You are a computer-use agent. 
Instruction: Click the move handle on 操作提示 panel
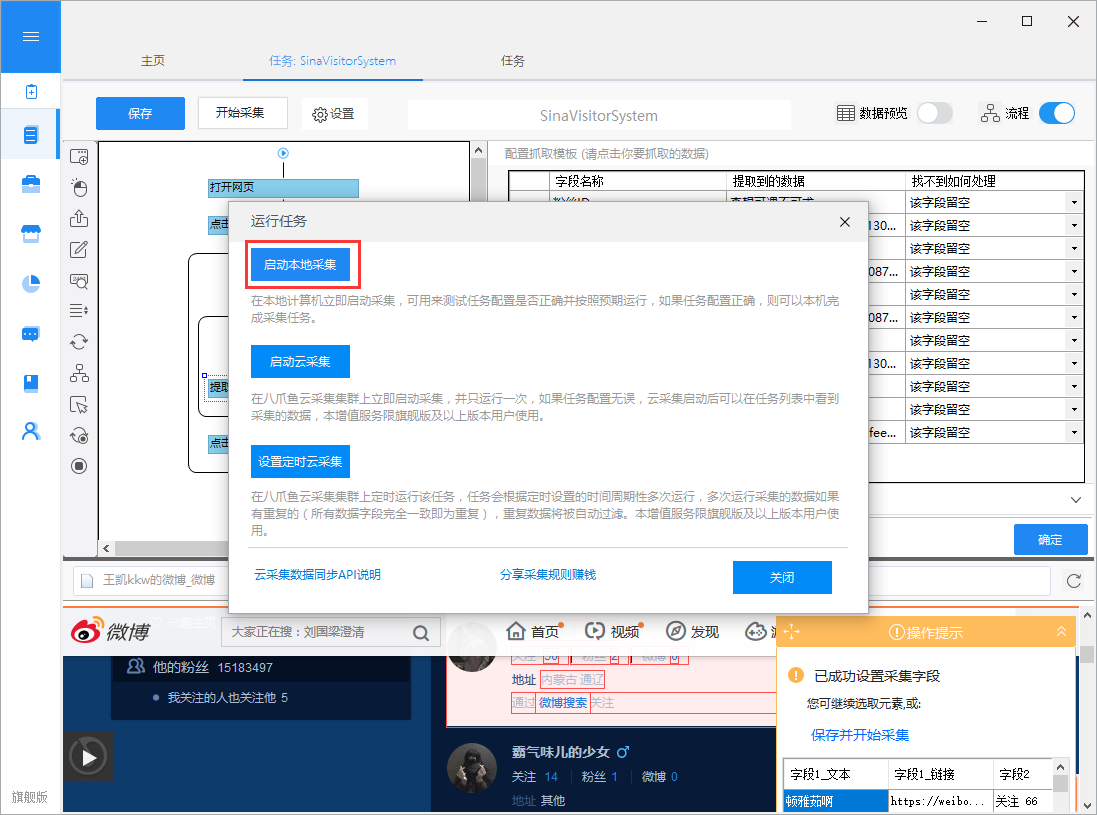[791, 632]
